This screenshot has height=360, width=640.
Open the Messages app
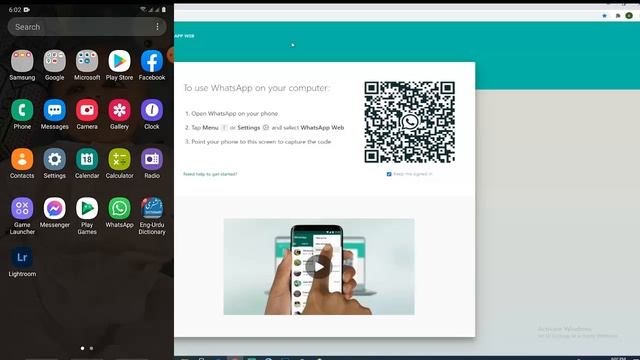point(55,110)
